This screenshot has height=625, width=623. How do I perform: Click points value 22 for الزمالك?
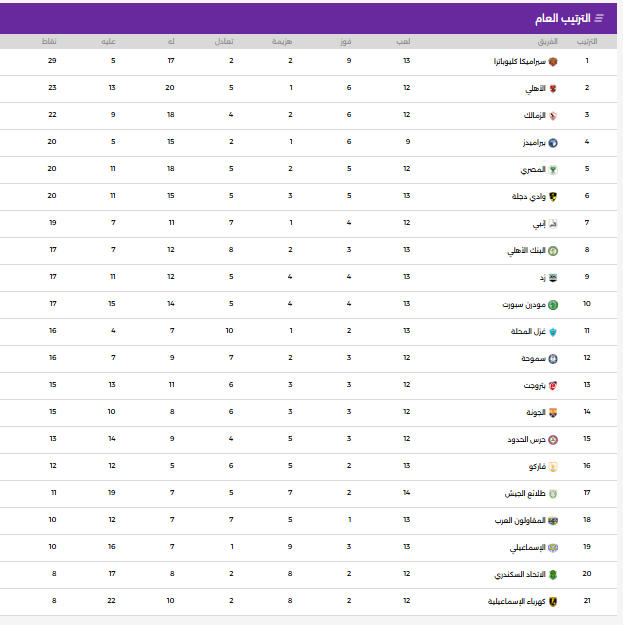click(52, 115)
